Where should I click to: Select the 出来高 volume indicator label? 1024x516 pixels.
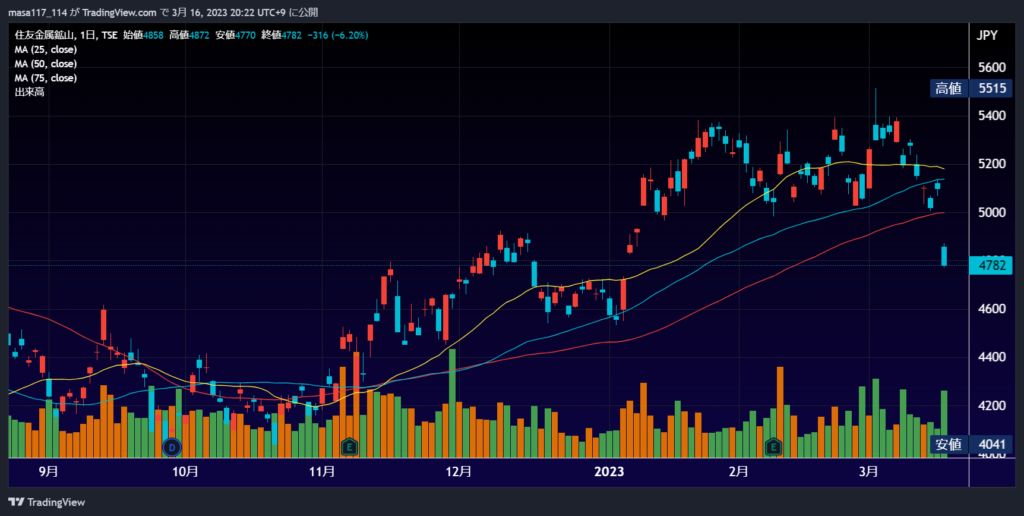point(29,92)
